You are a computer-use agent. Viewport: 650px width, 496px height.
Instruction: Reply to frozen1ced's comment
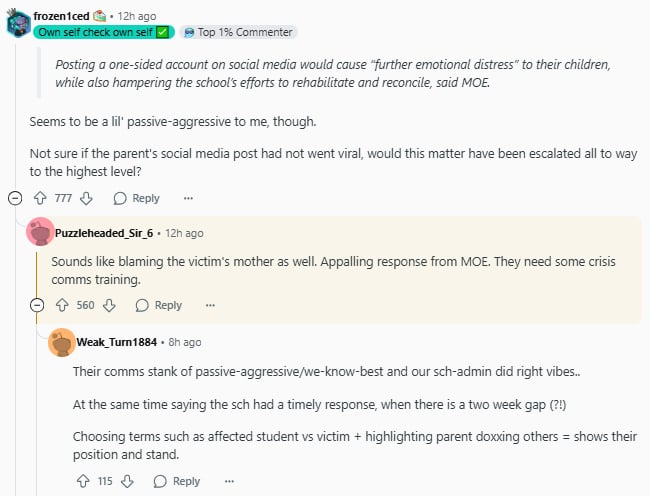(137, 198)
